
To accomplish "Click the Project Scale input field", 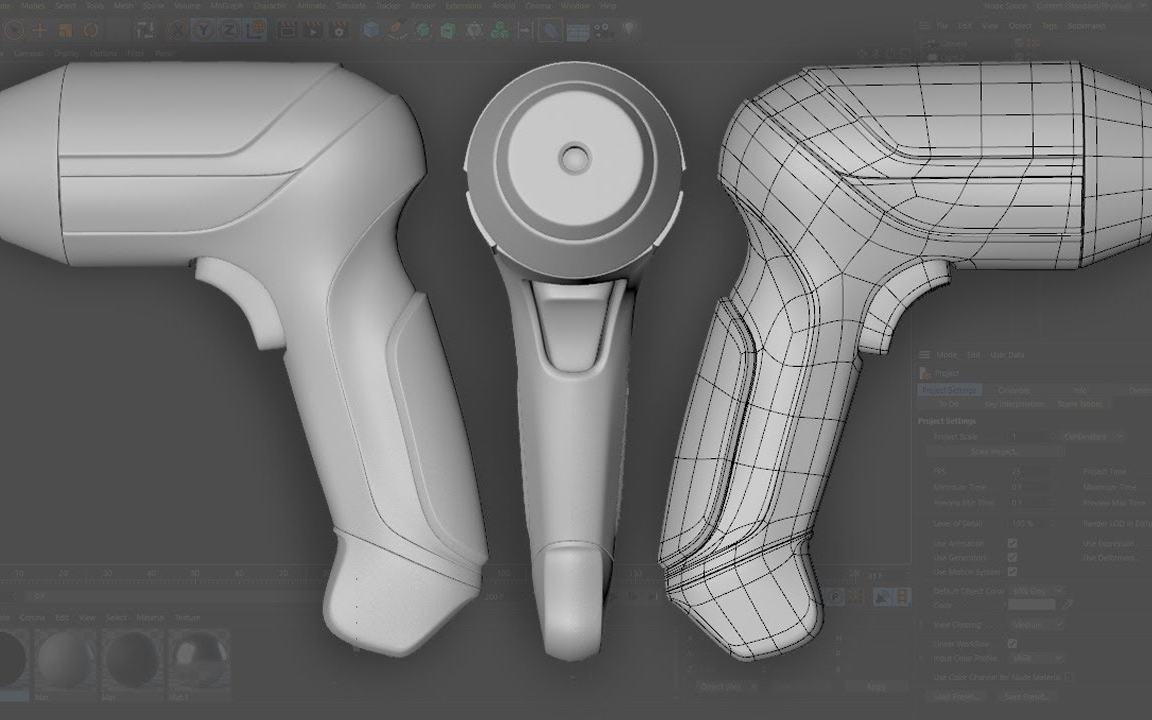I will (1032, 436).
